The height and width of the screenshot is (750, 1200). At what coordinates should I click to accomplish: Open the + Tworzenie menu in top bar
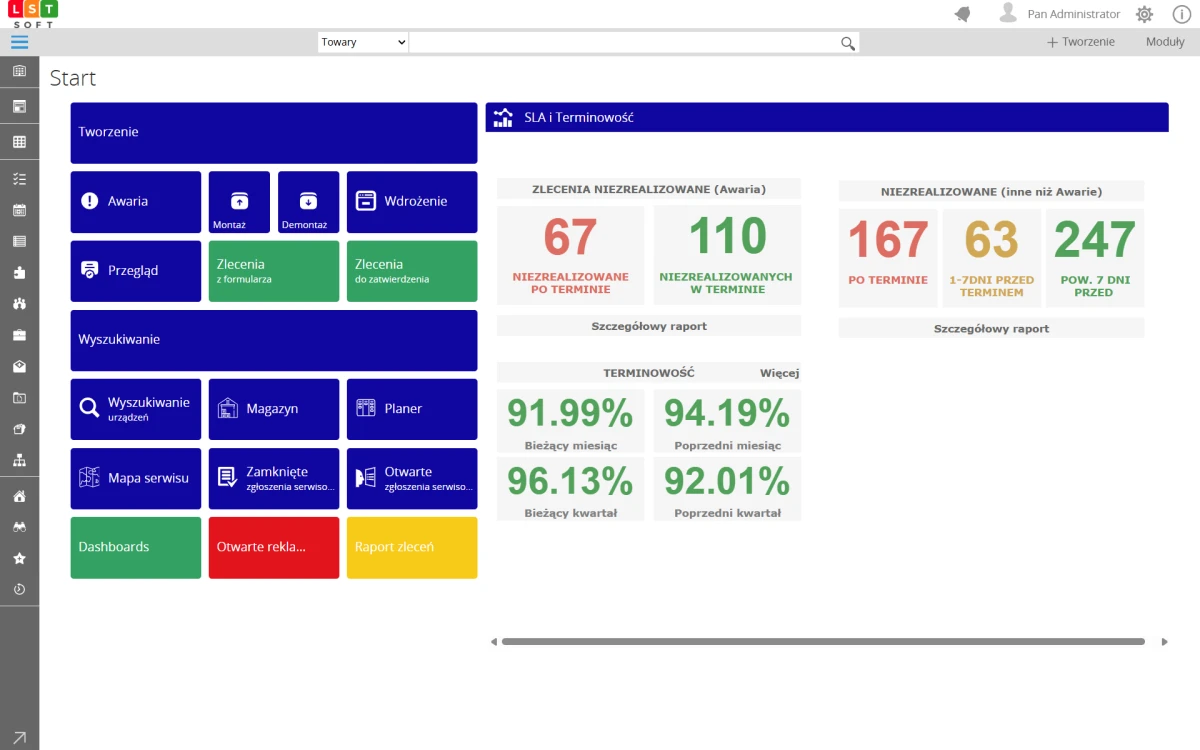pos(1080,42)
